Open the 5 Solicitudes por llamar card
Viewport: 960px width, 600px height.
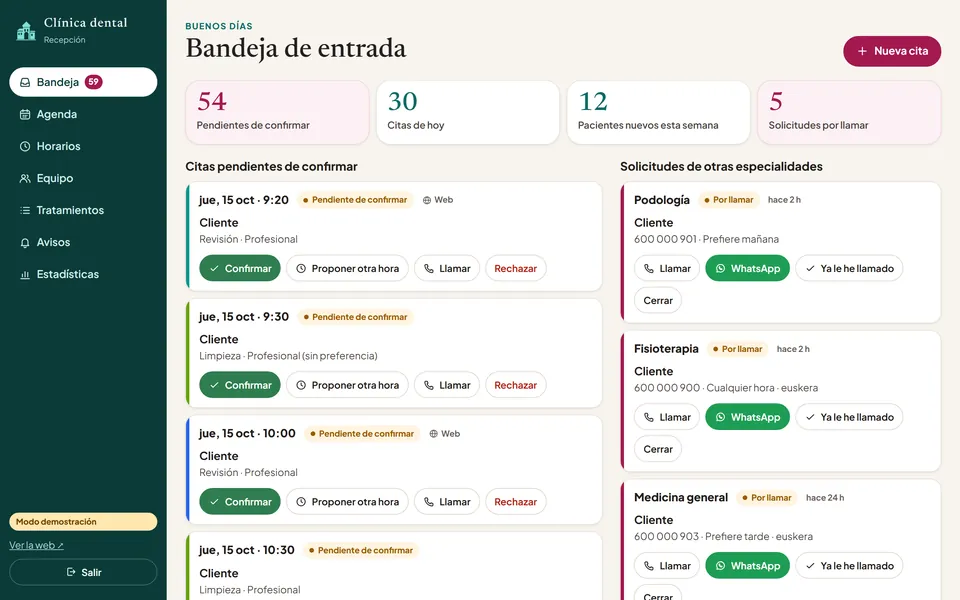[x=849, y=113]
